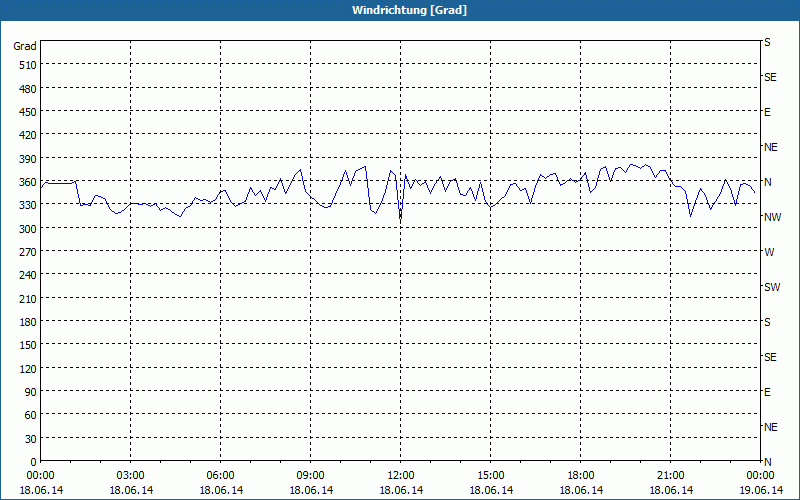Click the 18.06.14 date under 12:00
800x500 pixels.
(401, 490)
